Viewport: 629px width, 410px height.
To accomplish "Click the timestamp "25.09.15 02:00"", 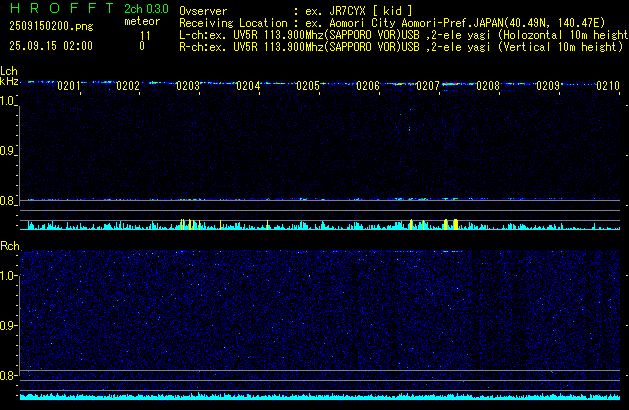I will 51,46.
